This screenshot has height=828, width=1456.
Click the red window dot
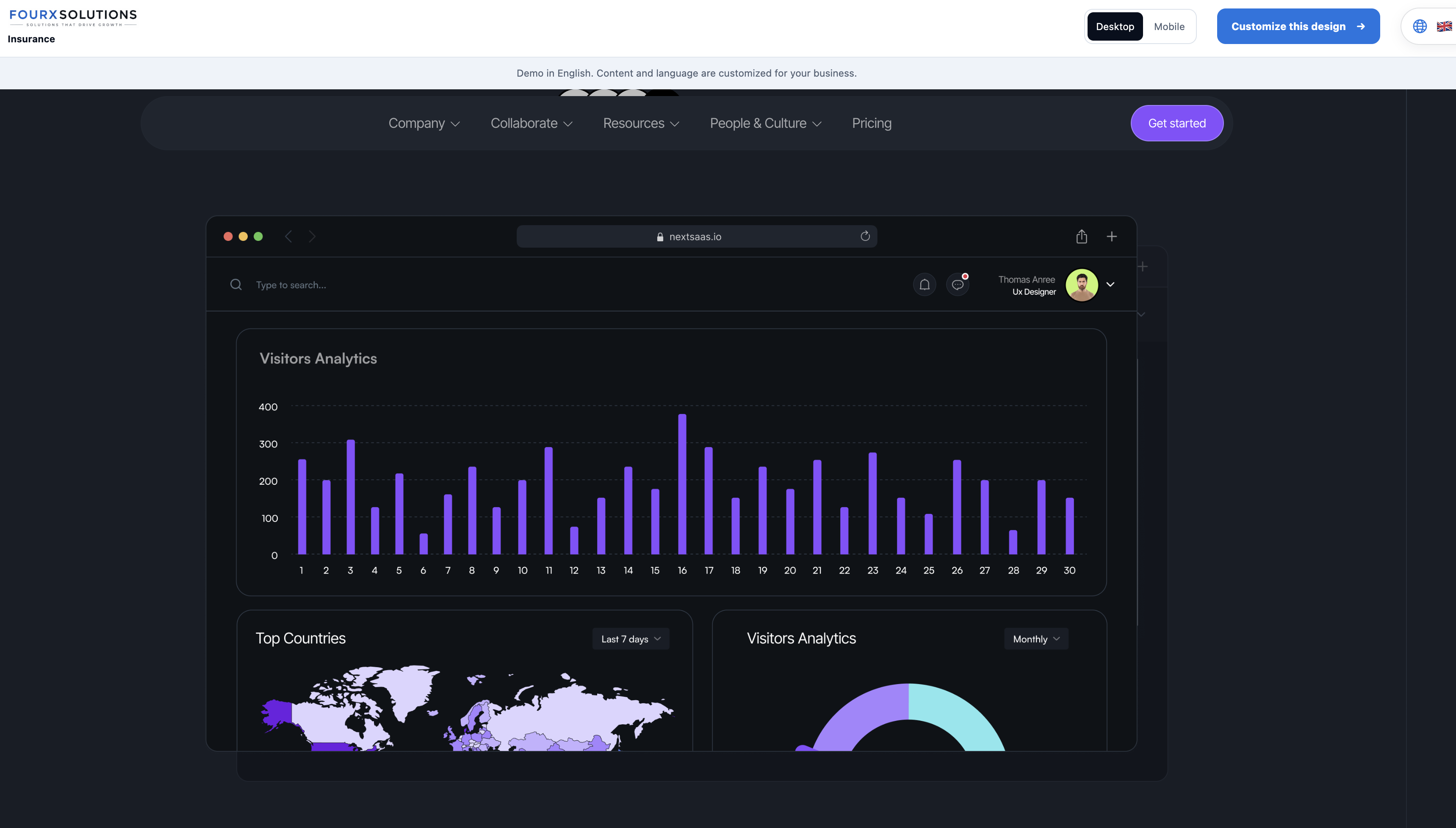pyautogui.click(x=228, y=237)
